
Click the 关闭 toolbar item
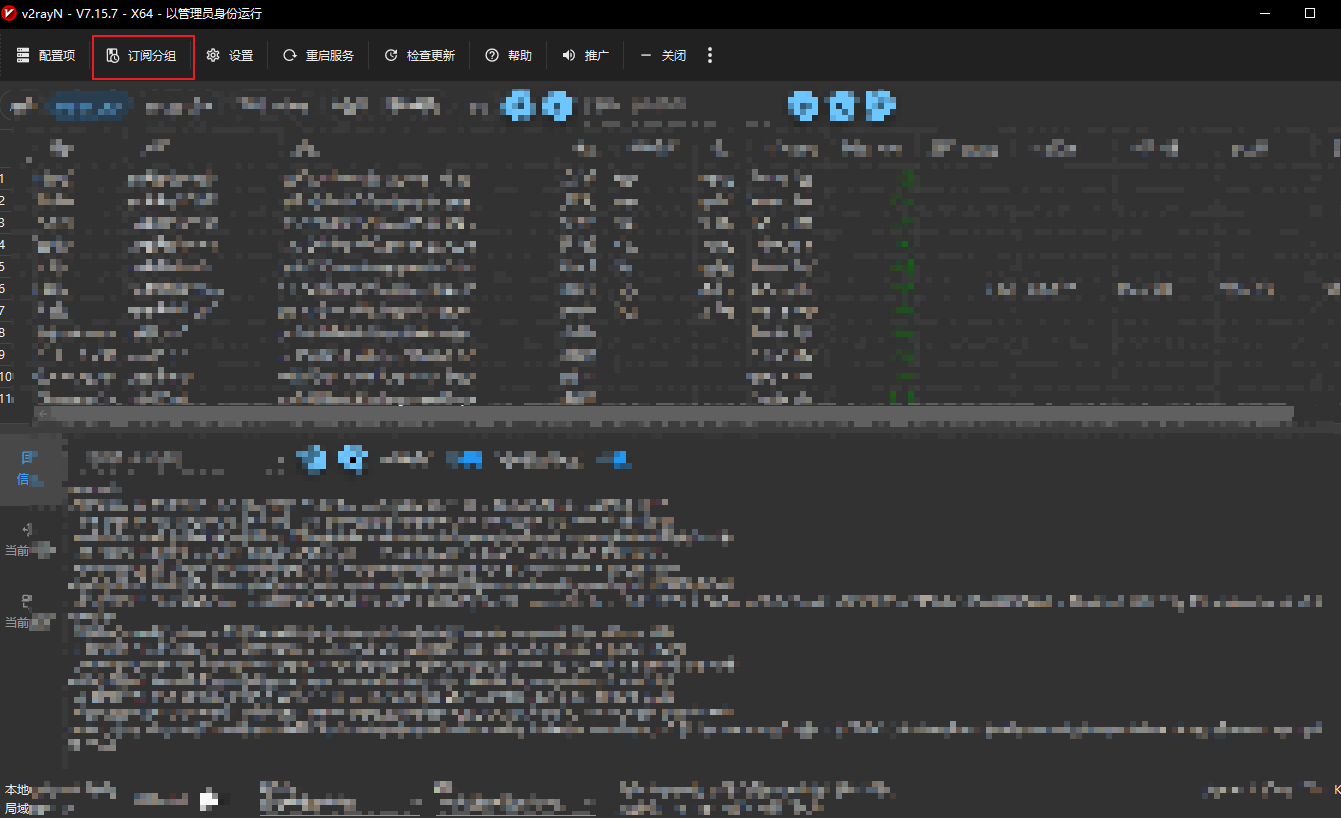pos(663,56)
